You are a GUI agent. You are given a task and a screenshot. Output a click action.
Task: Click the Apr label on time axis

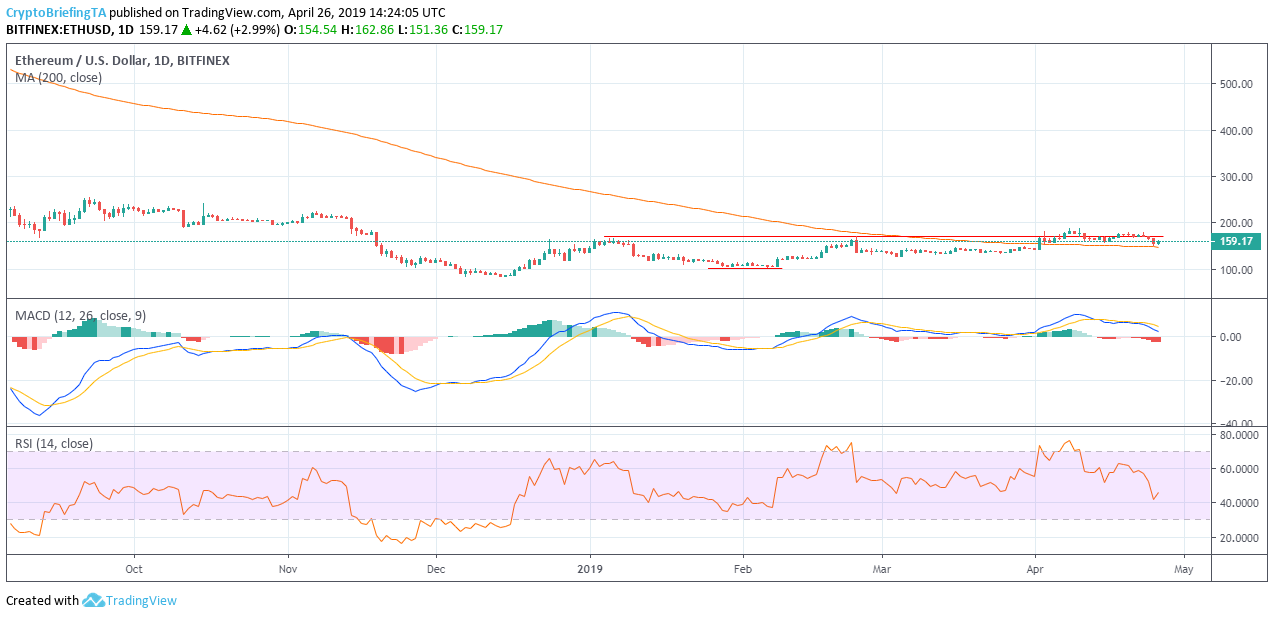point(1035,568)
